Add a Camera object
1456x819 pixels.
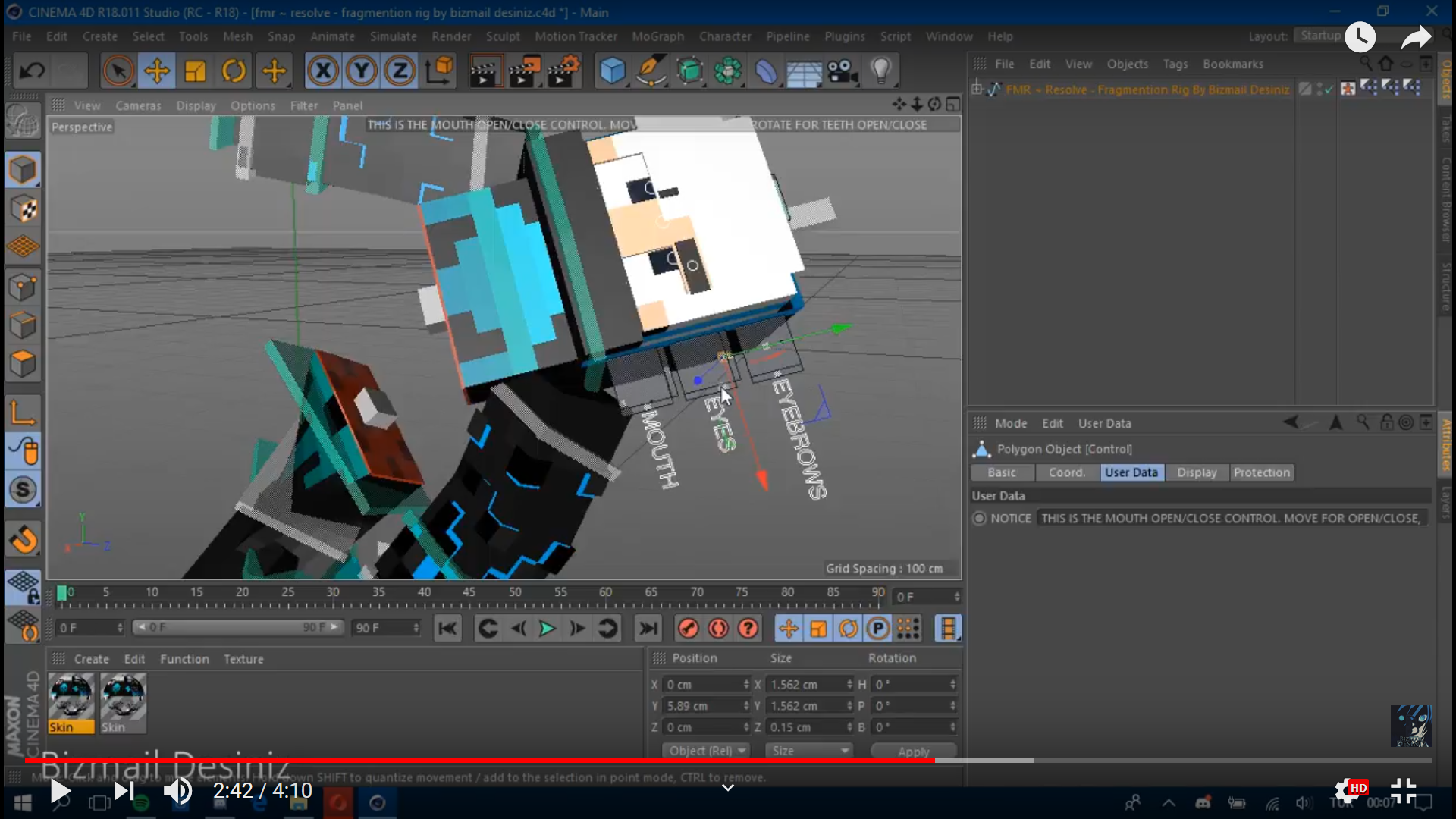[x=842, y=71]
